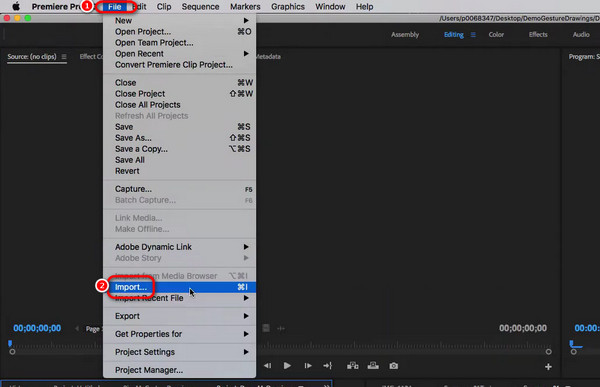Expand Import Recent File submenu
Viewport: 600px width, 387px height.
(x=179, y=298)
